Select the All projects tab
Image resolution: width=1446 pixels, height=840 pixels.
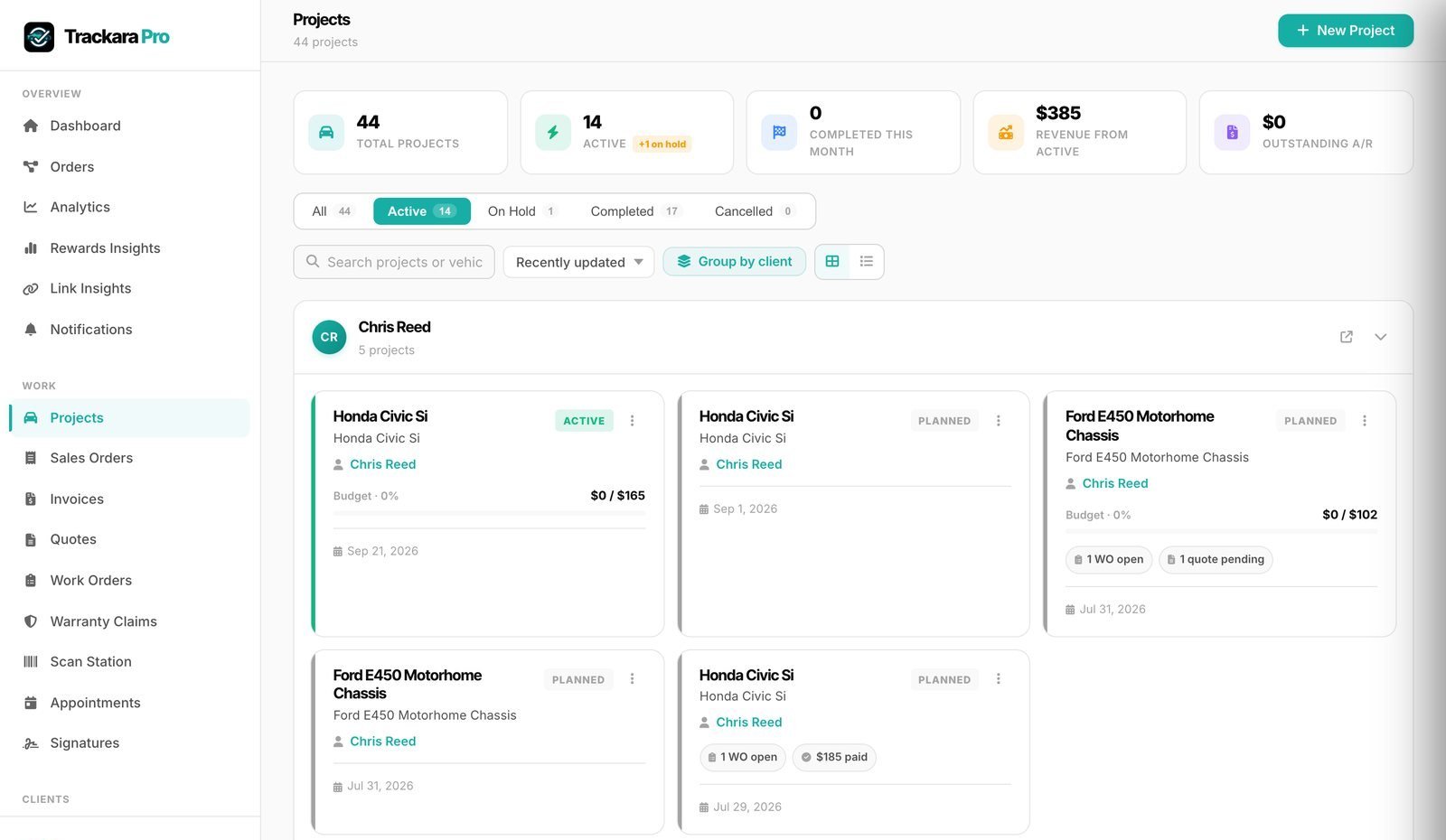coord(332,211)
